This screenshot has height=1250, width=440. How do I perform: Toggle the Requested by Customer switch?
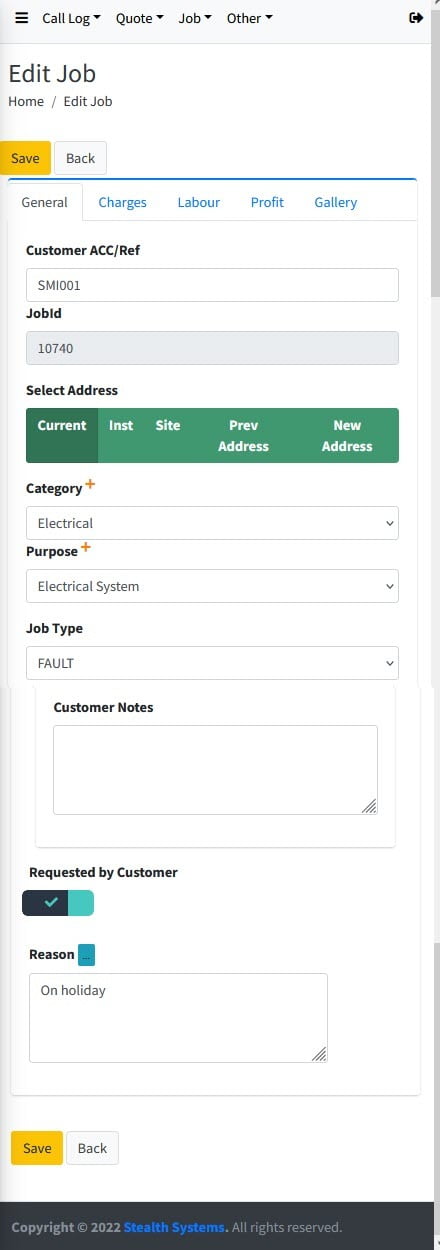(x=58, y=903)
